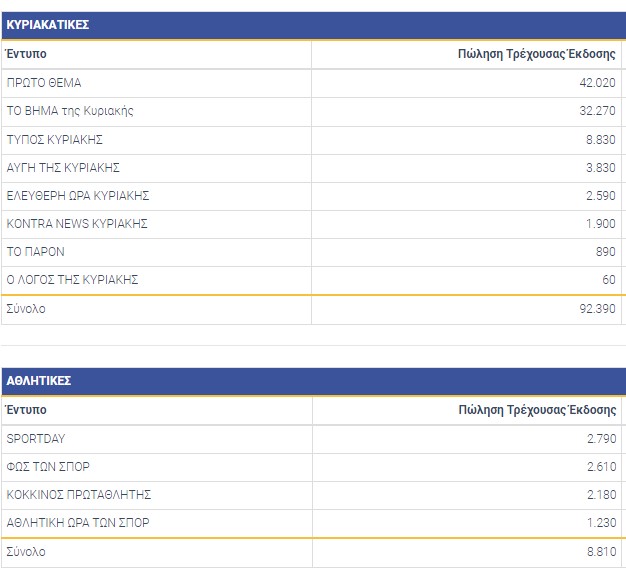Click Έντυπο column header in ΚΥΡΙΑΚΑΤΙΚΕΣ table
The height and width of the screenshot is (577, 626).
coord(26,54)
